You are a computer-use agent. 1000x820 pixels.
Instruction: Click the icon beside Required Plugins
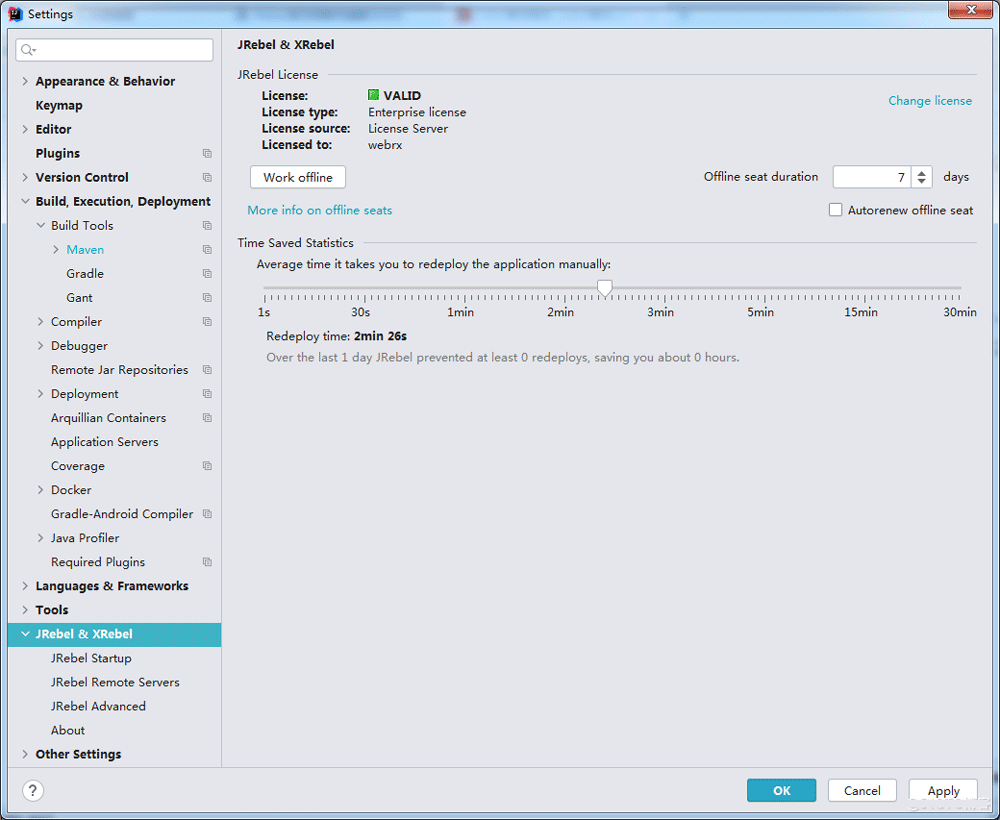tap(207, 562)
